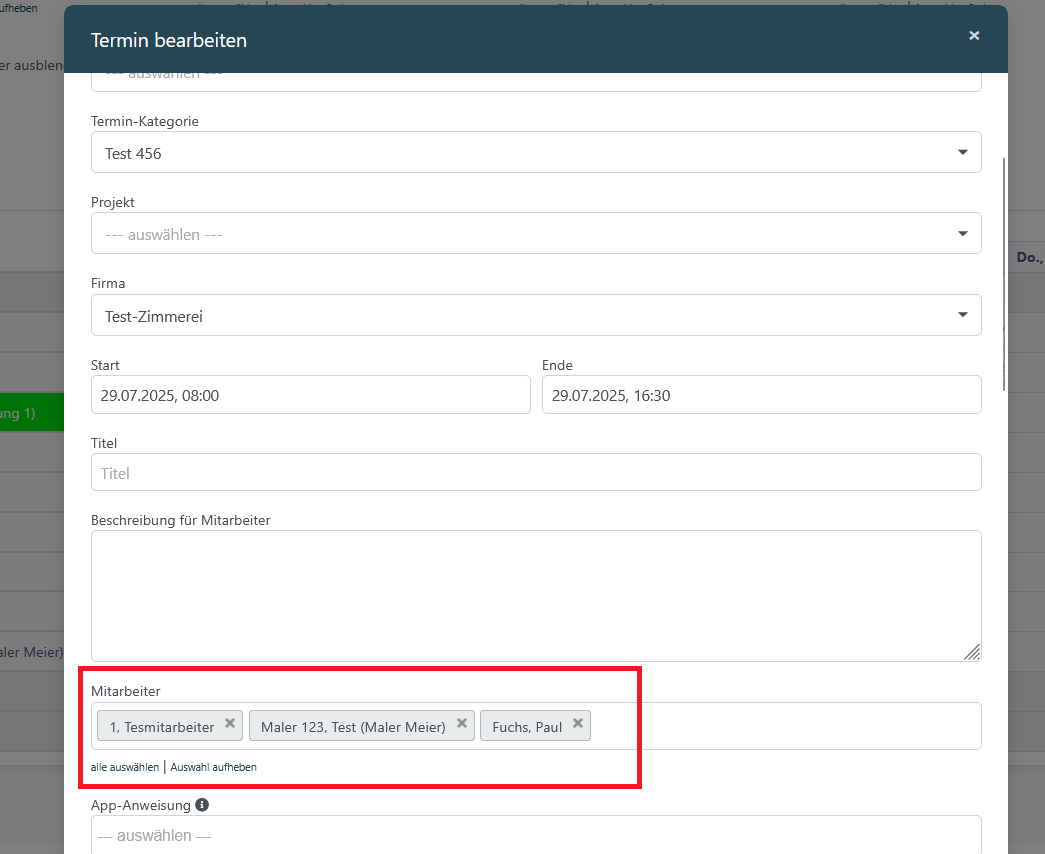
Task: Remove Maler 123, Test (Maler Meier) tag
Action: tap(461, 723)
